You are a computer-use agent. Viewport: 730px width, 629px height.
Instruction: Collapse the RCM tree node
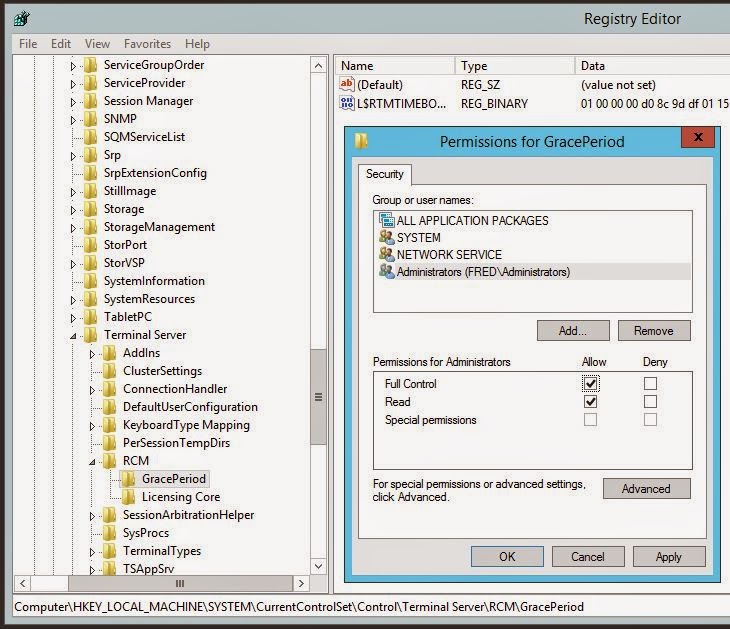(92, 462)
